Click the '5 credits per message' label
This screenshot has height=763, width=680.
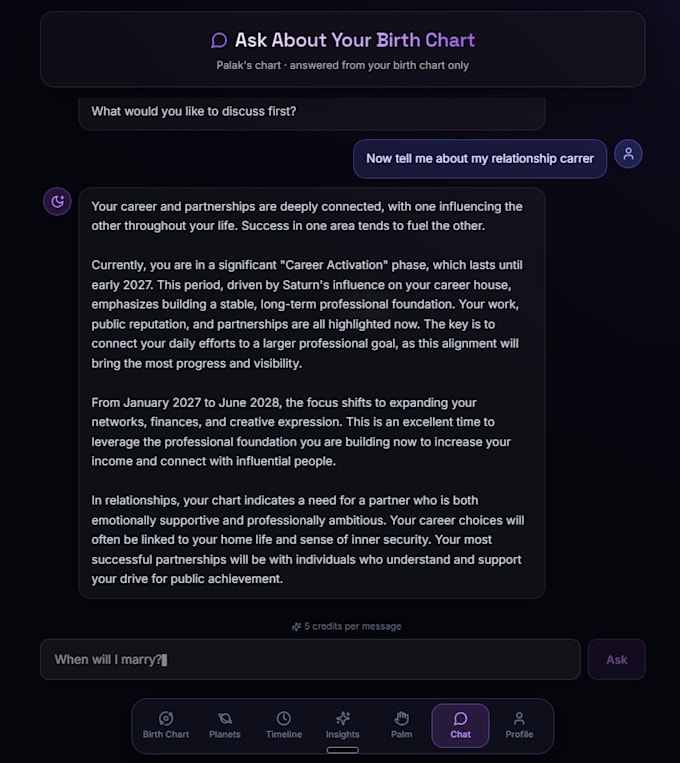(x=352, y=626)
